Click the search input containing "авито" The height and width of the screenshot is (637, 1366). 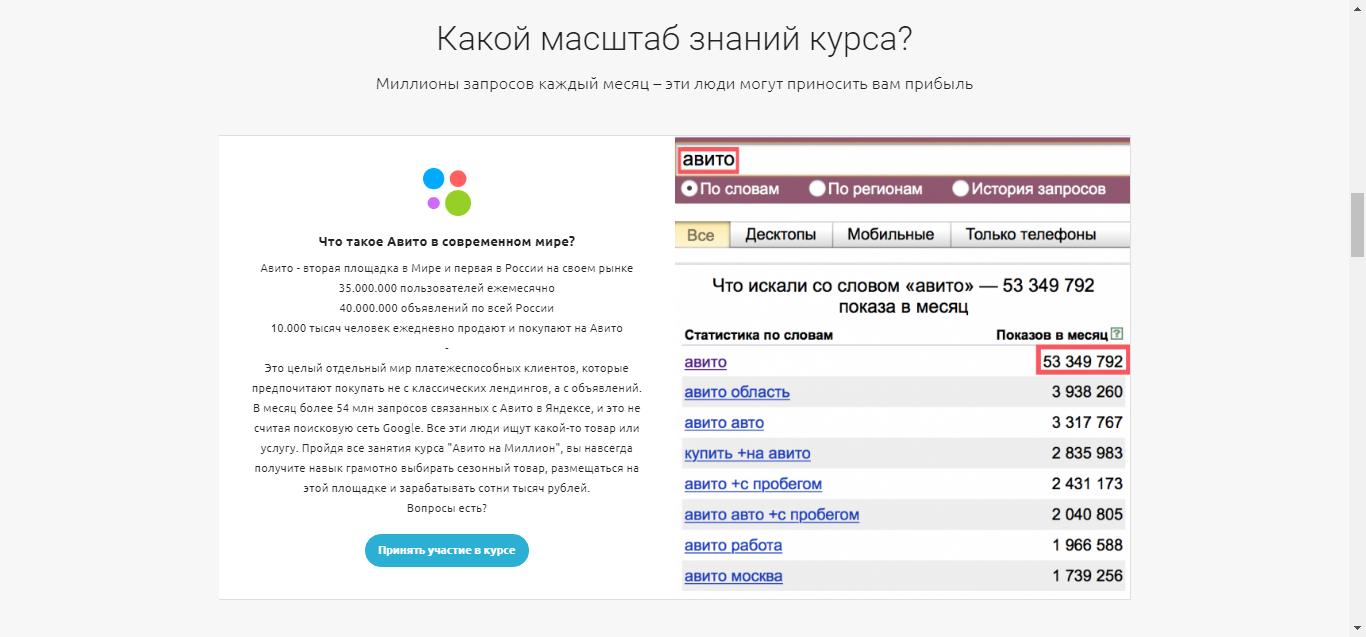tap(708, 159)
